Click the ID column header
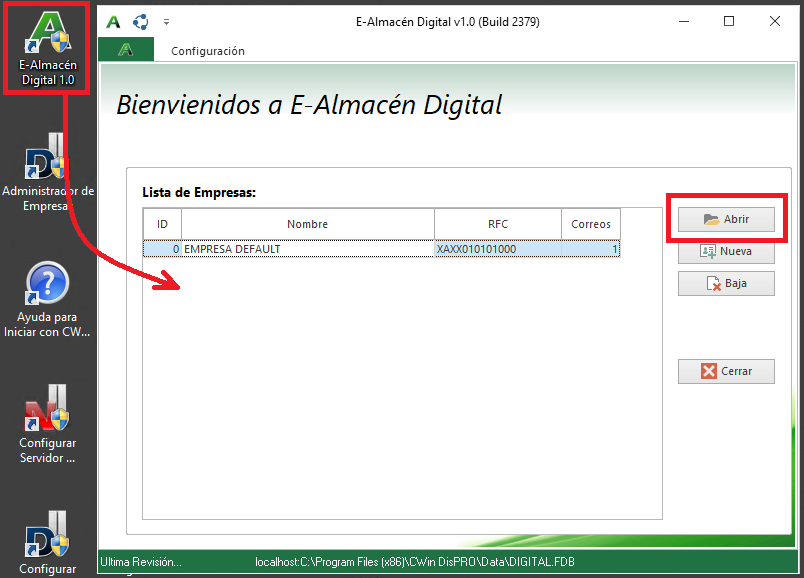The height and width of the screenshot is (578, 804). click(x=162, y=224)
